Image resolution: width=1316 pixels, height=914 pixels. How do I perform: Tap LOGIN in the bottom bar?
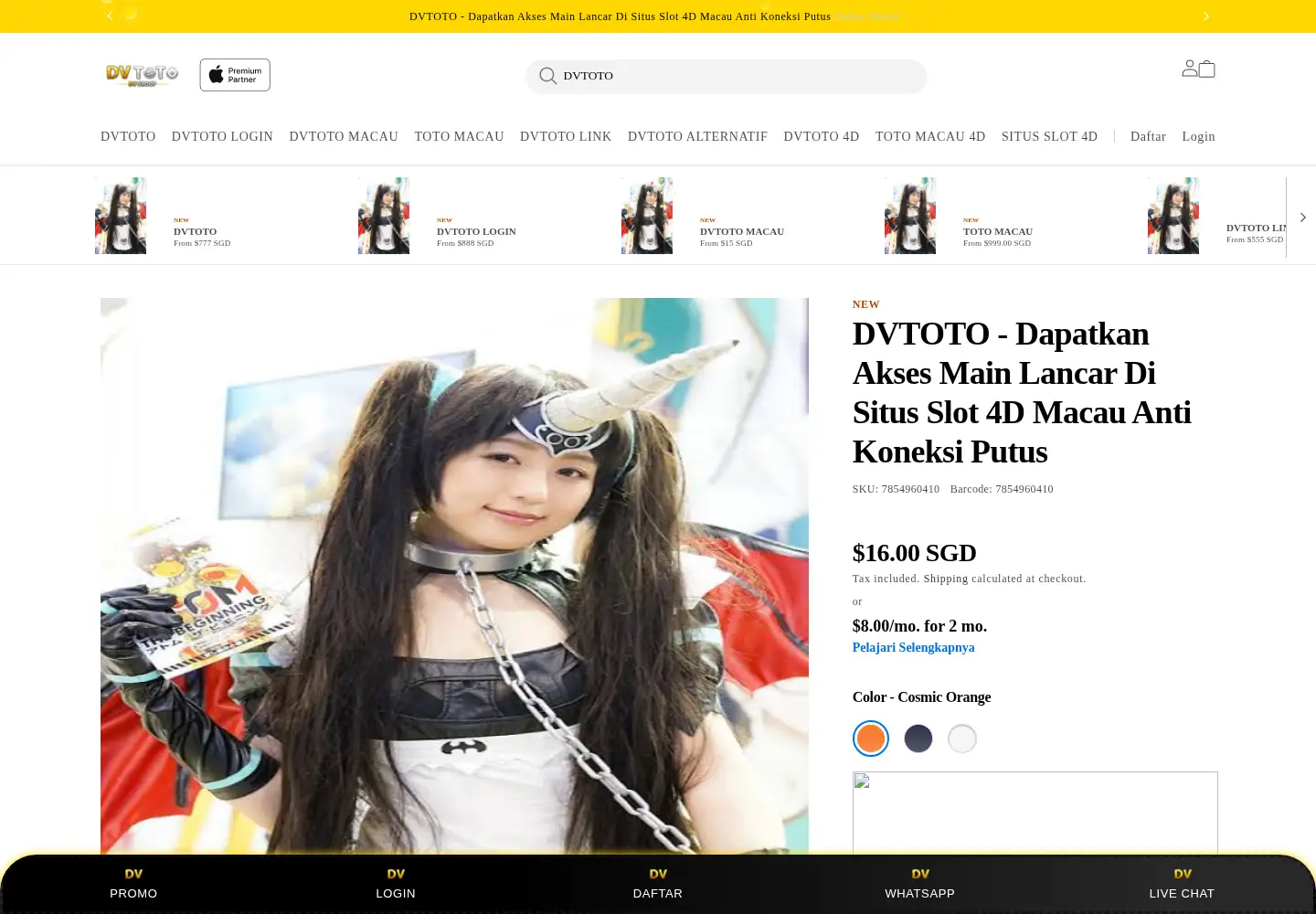click(x=396, y=884)
